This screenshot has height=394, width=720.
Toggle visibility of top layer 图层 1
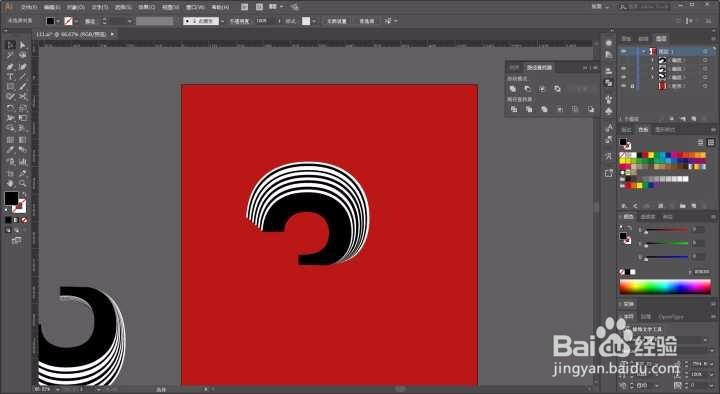coord(624,51)
